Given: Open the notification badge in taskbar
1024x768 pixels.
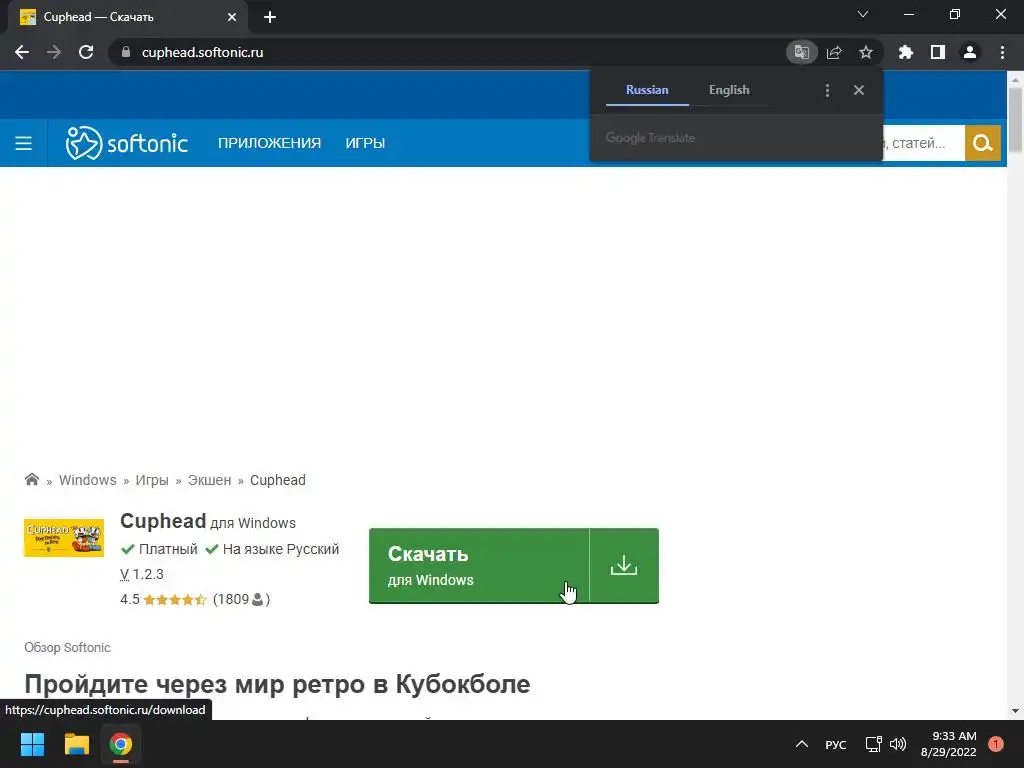Looking at the screenshot, I should tap(996, 744).
